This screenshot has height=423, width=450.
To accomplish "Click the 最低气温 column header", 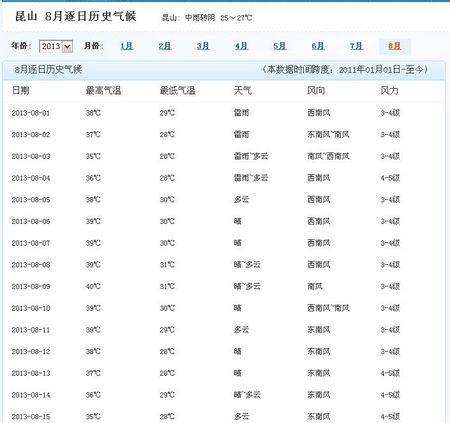I will pos(177,90).
